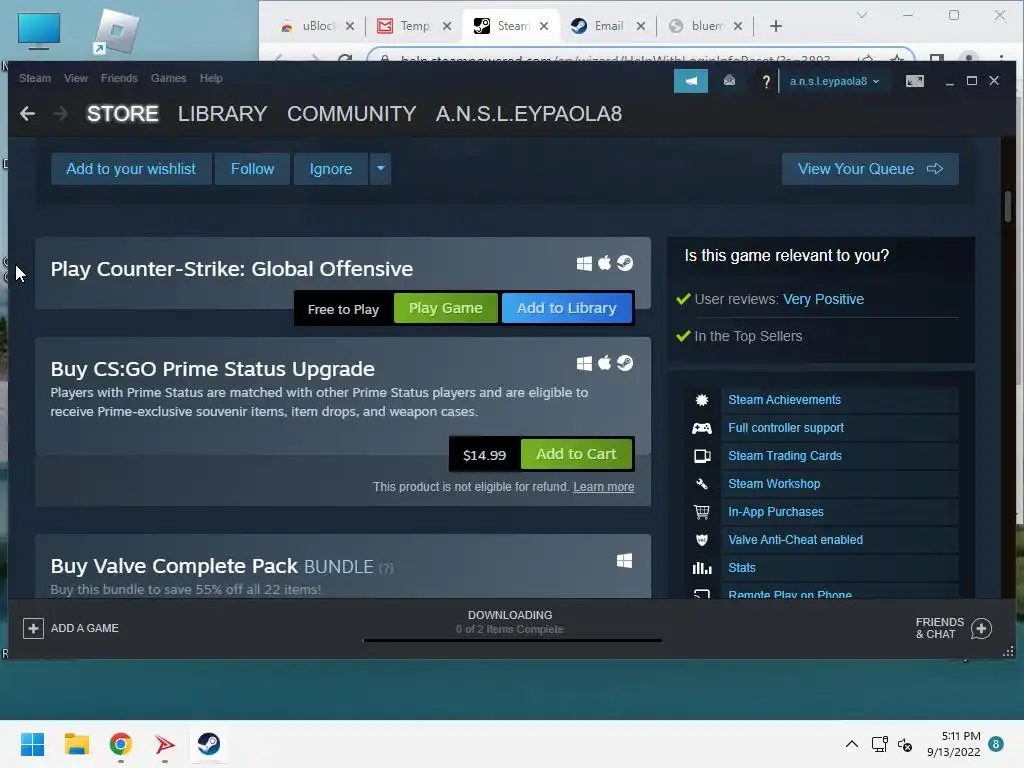Open Big Picture mode icon
Screen dimensions: 1024x768
click(914, 81)
